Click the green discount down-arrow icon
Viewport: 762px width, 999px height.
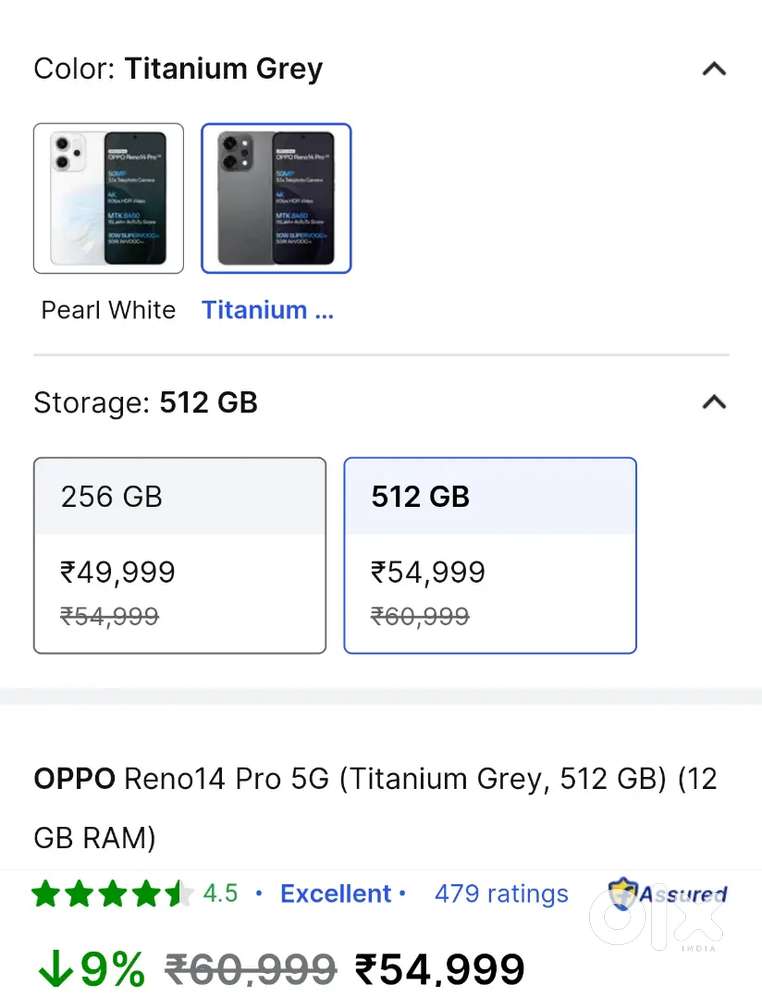pos(54,969)
